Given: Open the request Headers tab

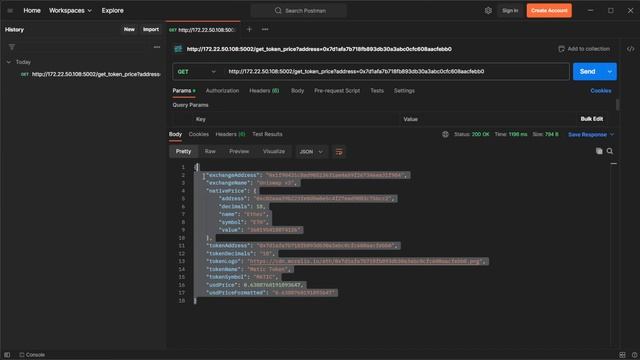Looking at the screenshot, I should tap(264, 91).
